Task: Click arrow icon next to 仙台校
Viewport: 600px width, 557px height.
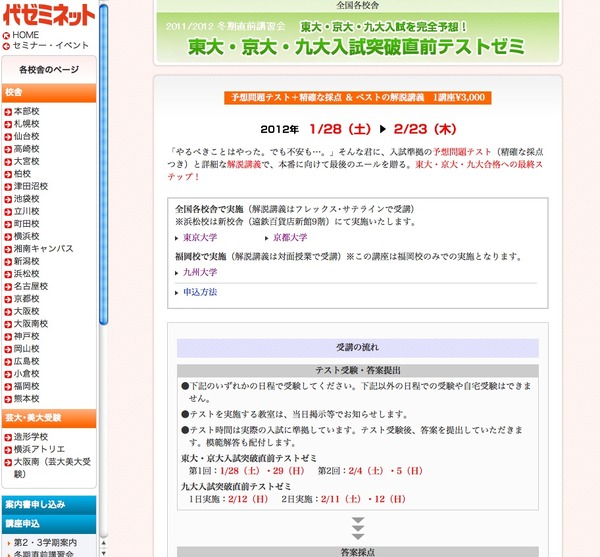Action: coord(8,137)
